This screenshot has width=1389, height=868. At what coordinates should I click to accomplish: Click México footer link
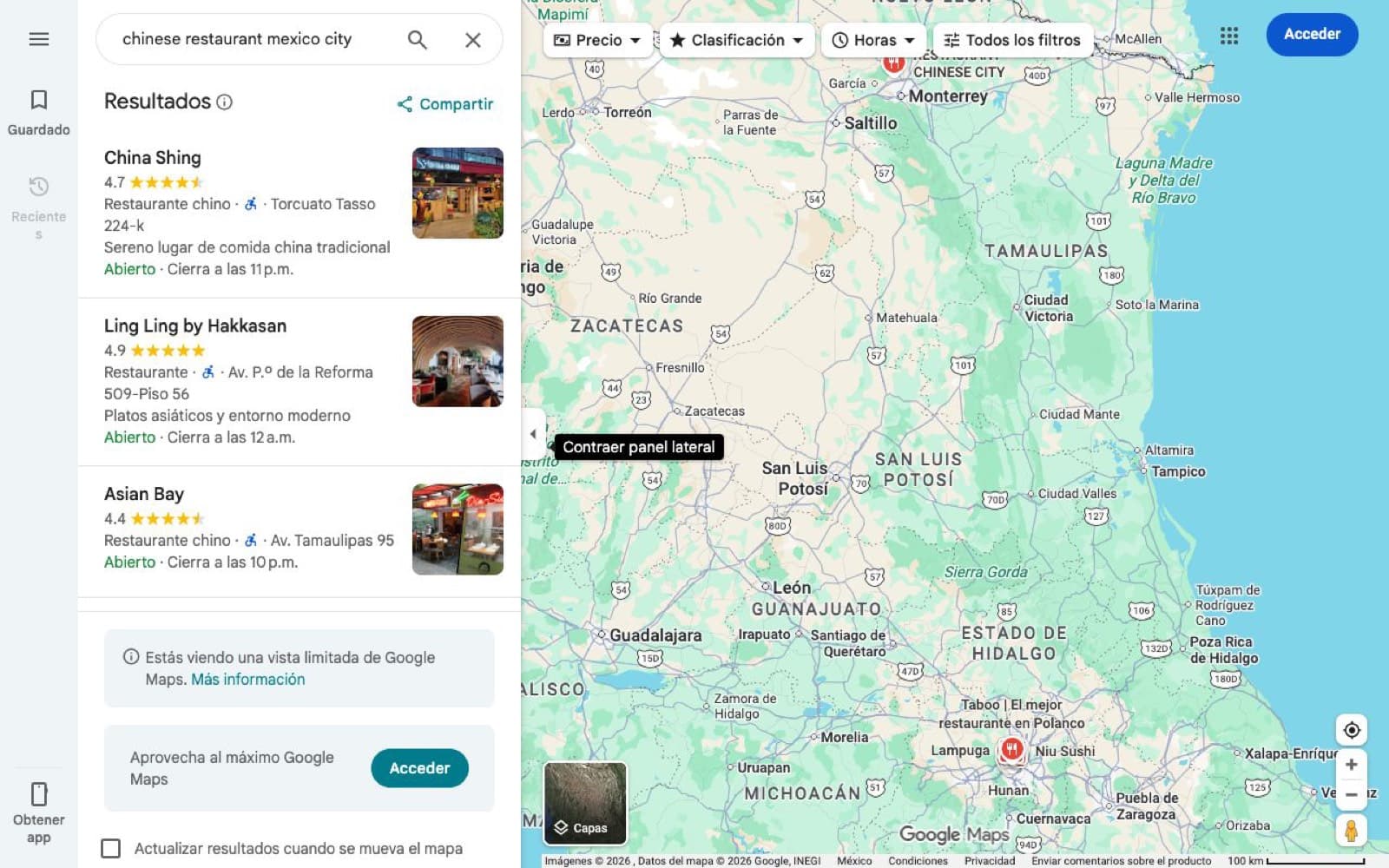pyautogui.click(x=854, y=861)
